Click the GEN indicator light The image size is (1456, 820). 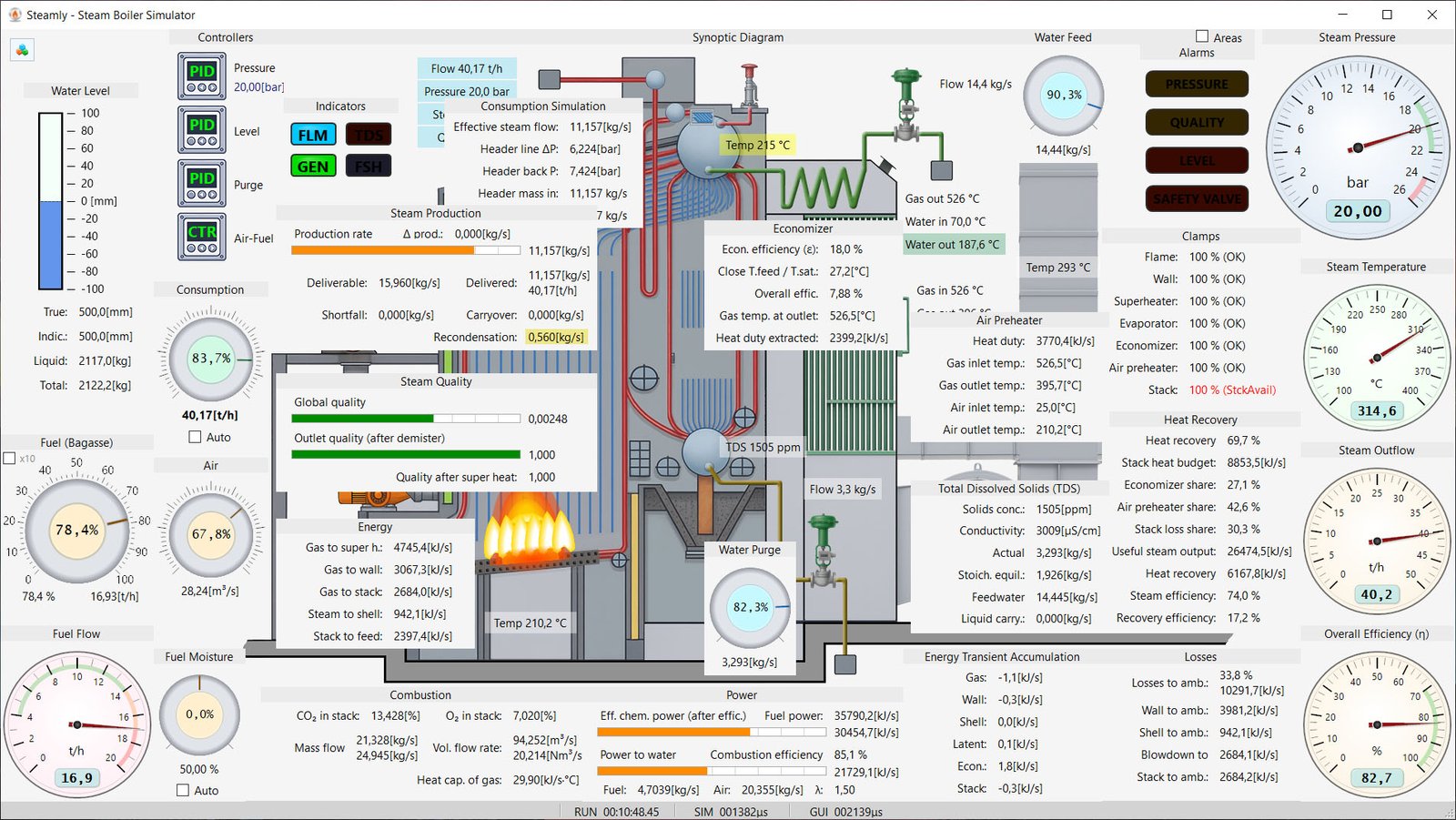click(313, 166)
